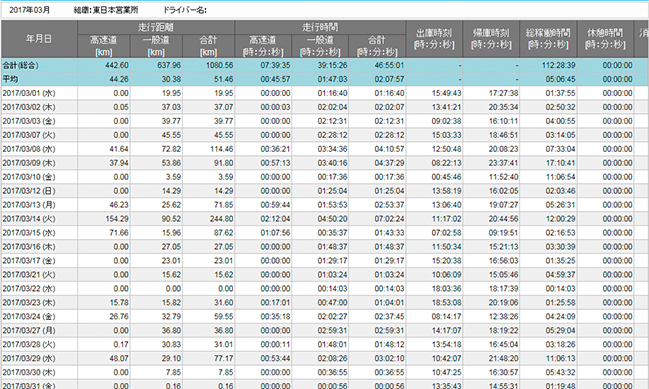Select the date row 2017/03/13 (月)
649x389 pixels.
29,205
